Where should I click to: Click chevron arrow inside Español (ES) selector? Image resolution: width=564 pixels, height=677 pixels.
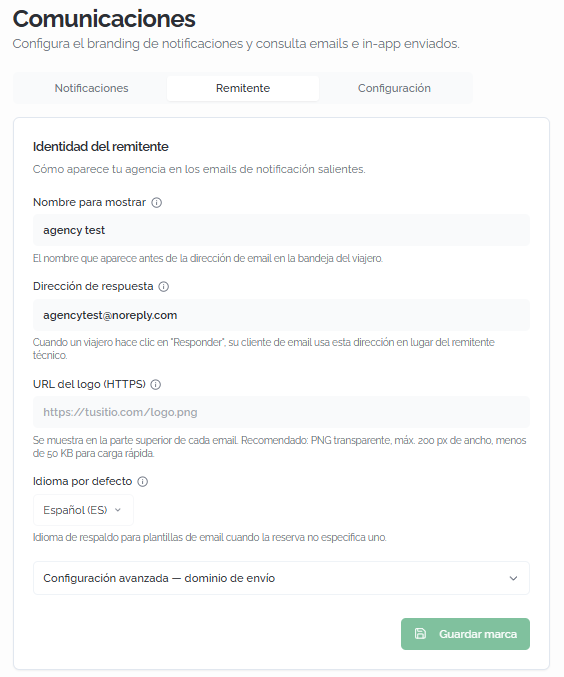118,510
